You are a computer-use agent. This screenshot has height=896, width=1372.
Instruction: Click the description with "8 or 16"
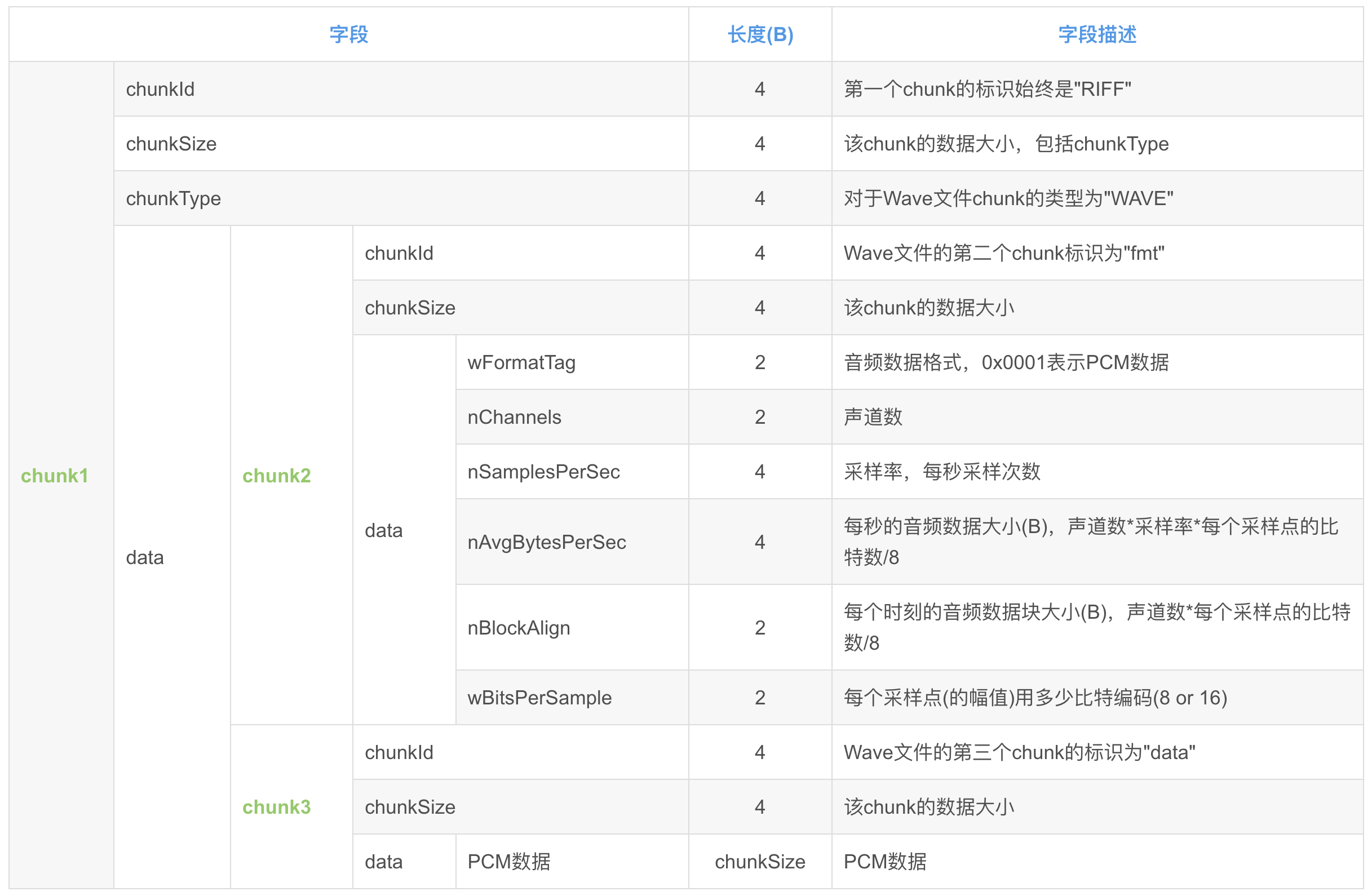click(x=1035, y=698)
